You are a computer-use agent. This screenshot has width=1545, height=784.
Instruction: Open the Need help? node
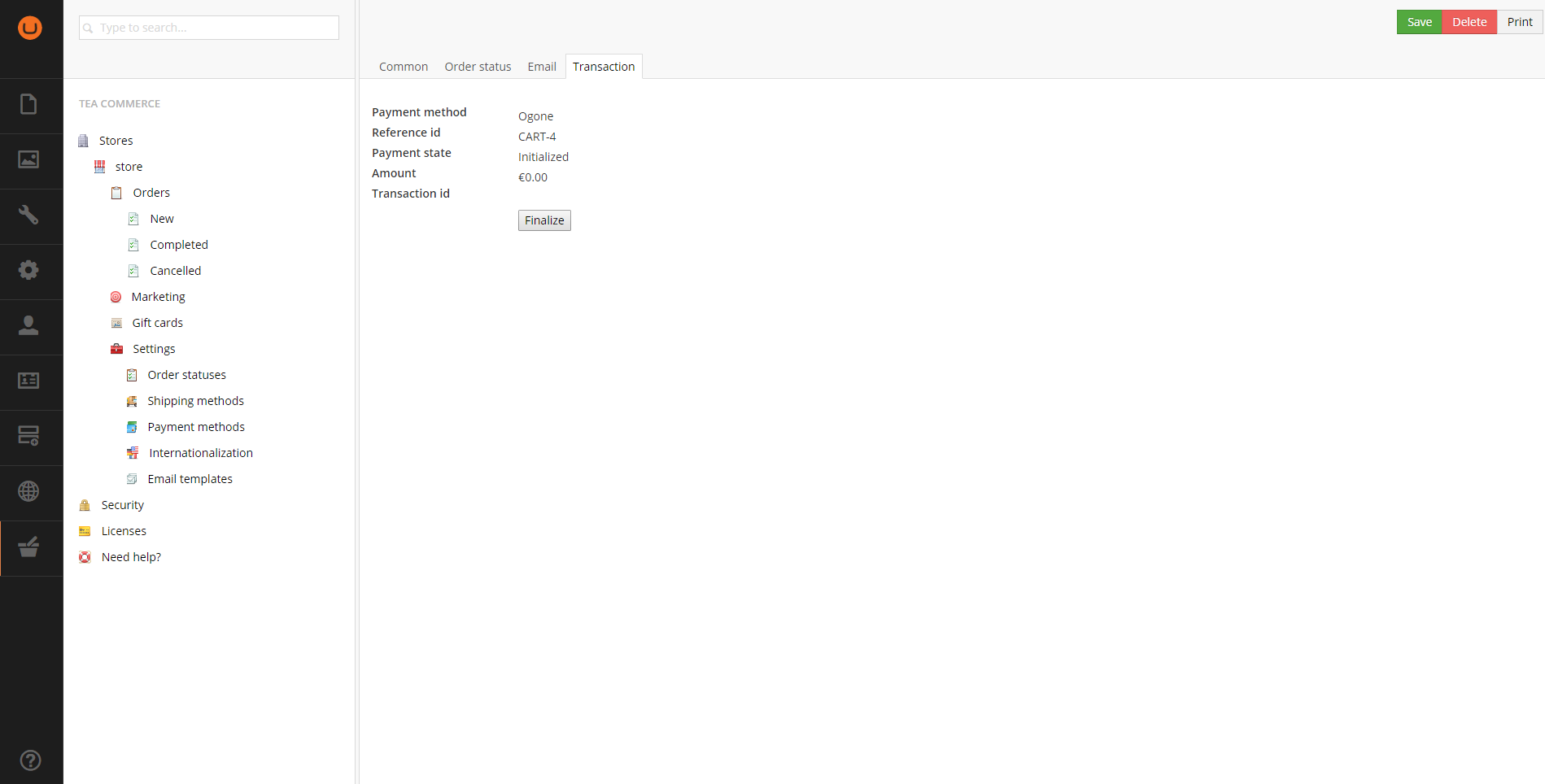click(131, 557)
